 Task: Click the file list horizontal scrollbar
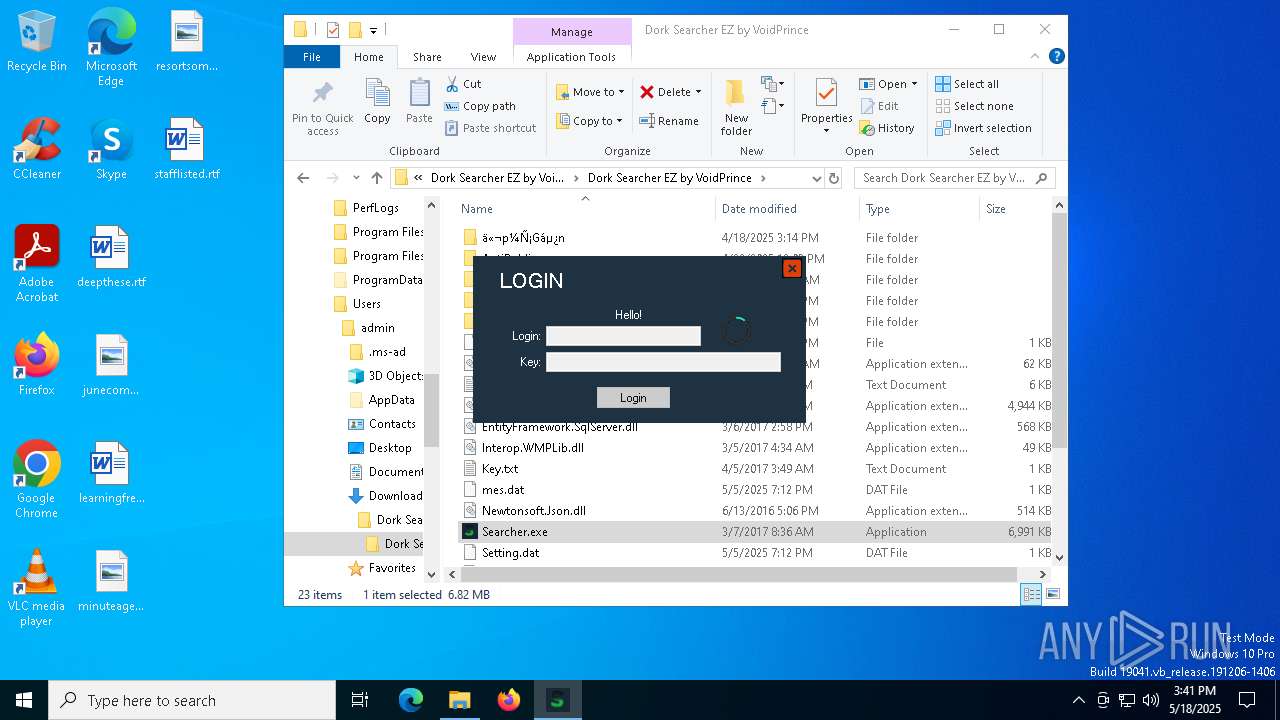point(739,574)
